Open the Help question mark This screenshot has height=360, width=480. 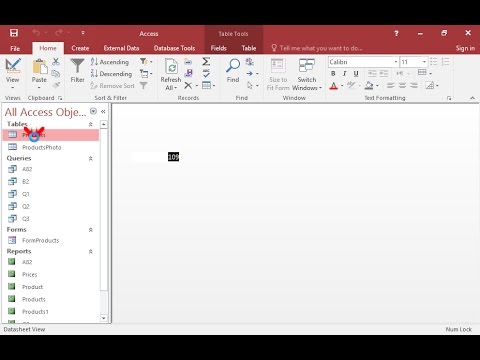[x=396, y=33]
